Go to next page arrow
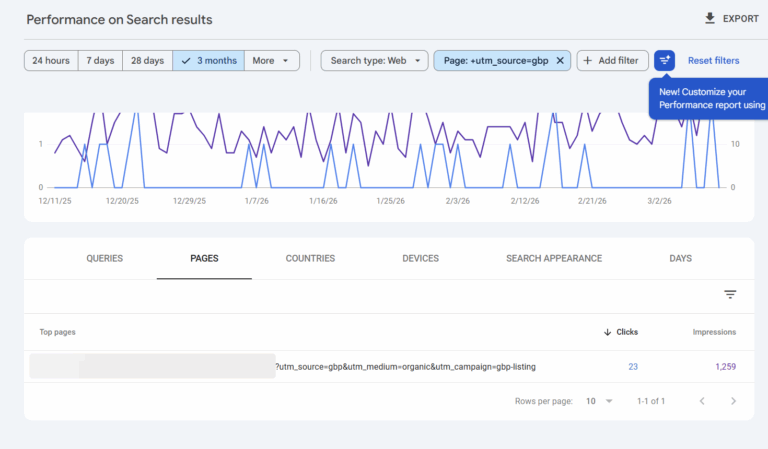 click(x=733, y=401)
